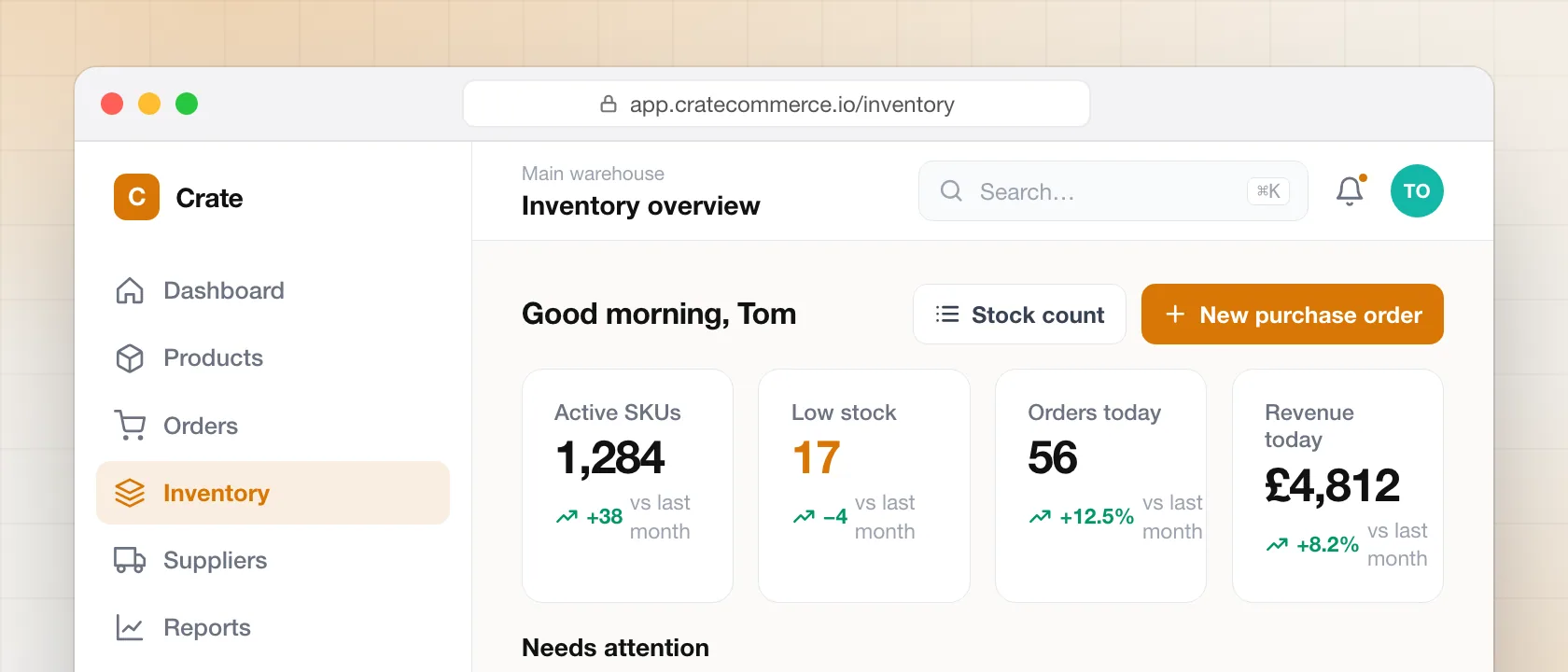Click the green maximize window button

click(187, 104)
